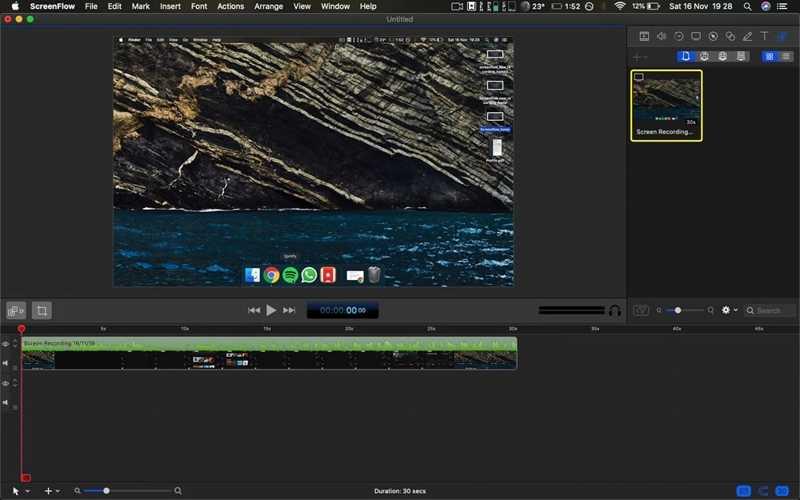800x500 pixels.
Task: Open the pointer tool mode dropdown arrow
Action: [28, 491]
